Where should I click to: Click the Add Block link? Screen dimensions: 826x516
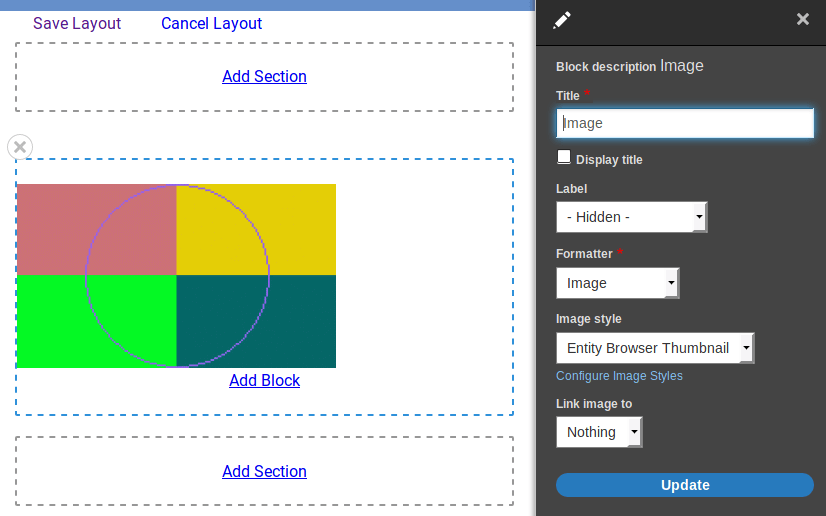264,380
